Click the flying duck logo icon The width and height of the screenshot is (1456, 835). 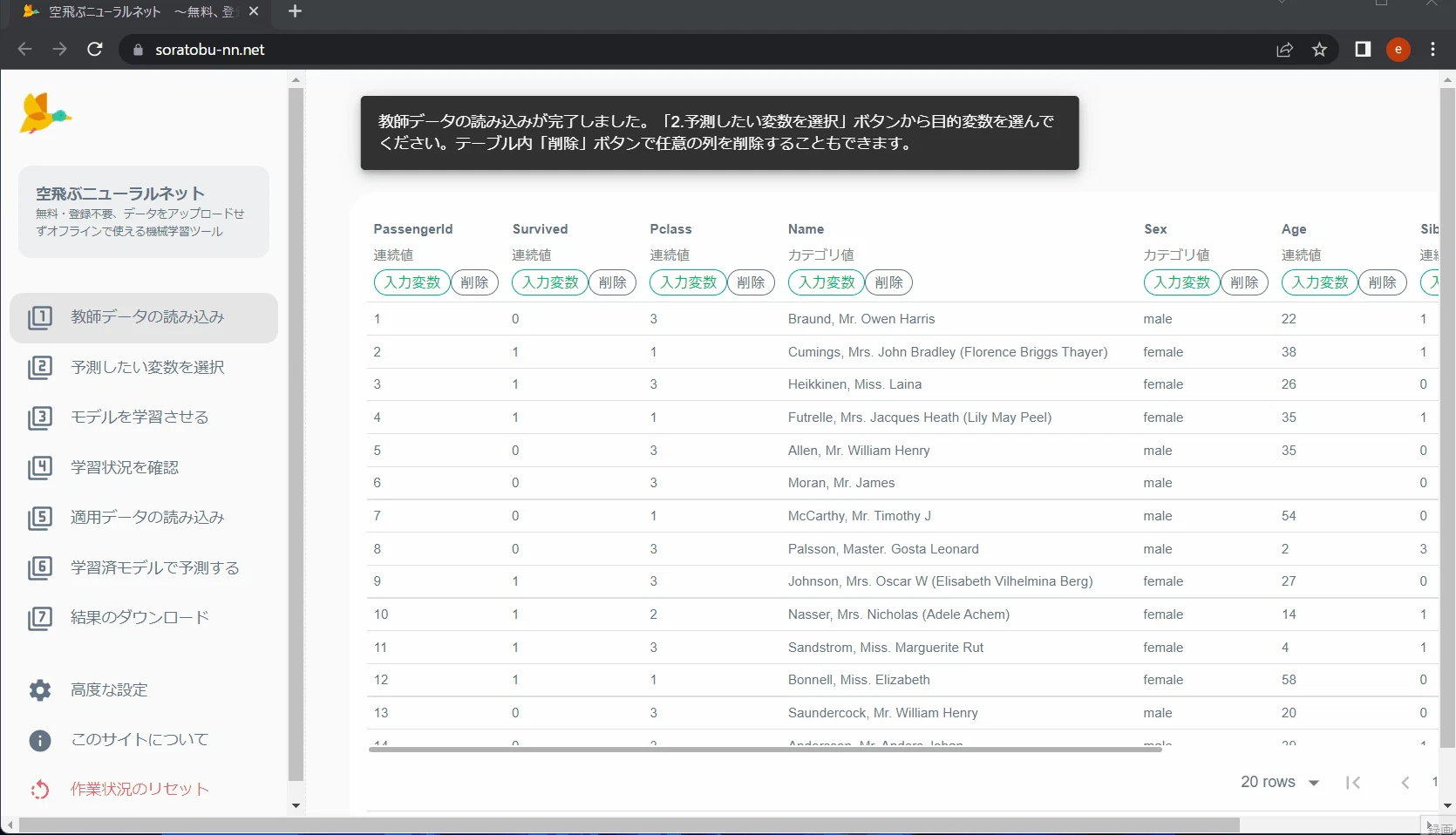tap(45, 113)
